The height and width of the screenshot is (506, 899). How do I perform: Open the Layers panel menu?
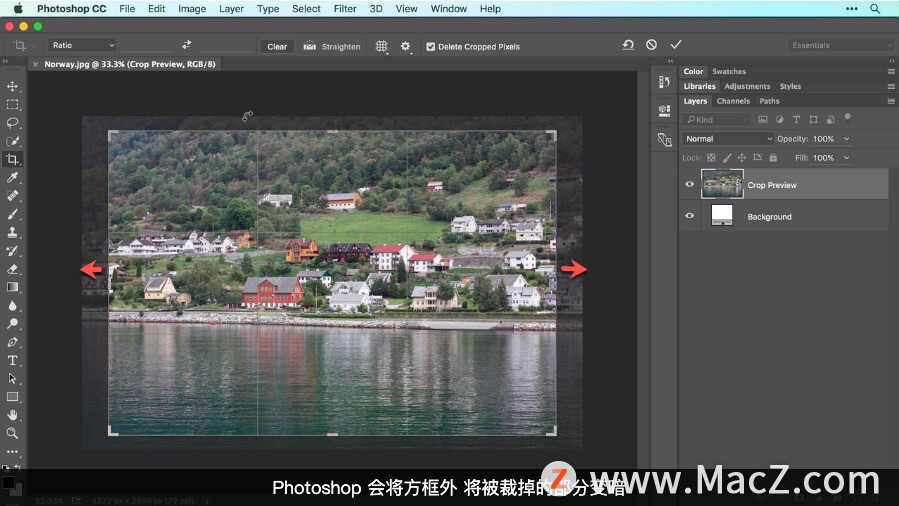click(x=891, y=101)
